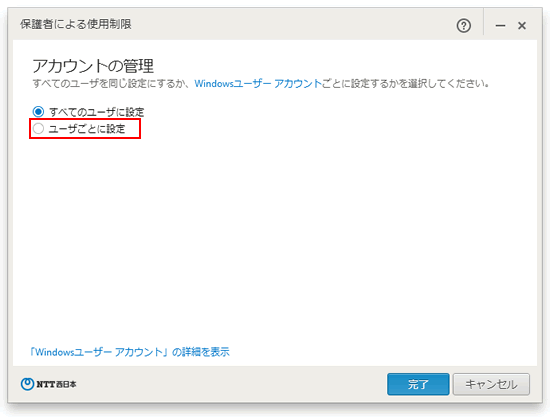Image resolution: width=550 pixels, height=417 pixels.
Task: Open 「Windowsユーザー アカウント」の詳細を表示 link
Action: click(x=130, y=352)
